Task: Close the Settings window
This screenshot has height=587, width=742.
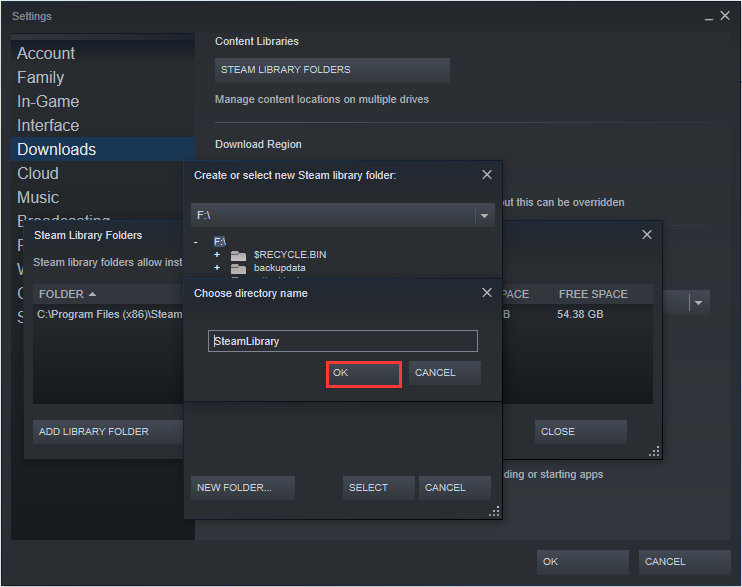Action: [x=725, y=16]
